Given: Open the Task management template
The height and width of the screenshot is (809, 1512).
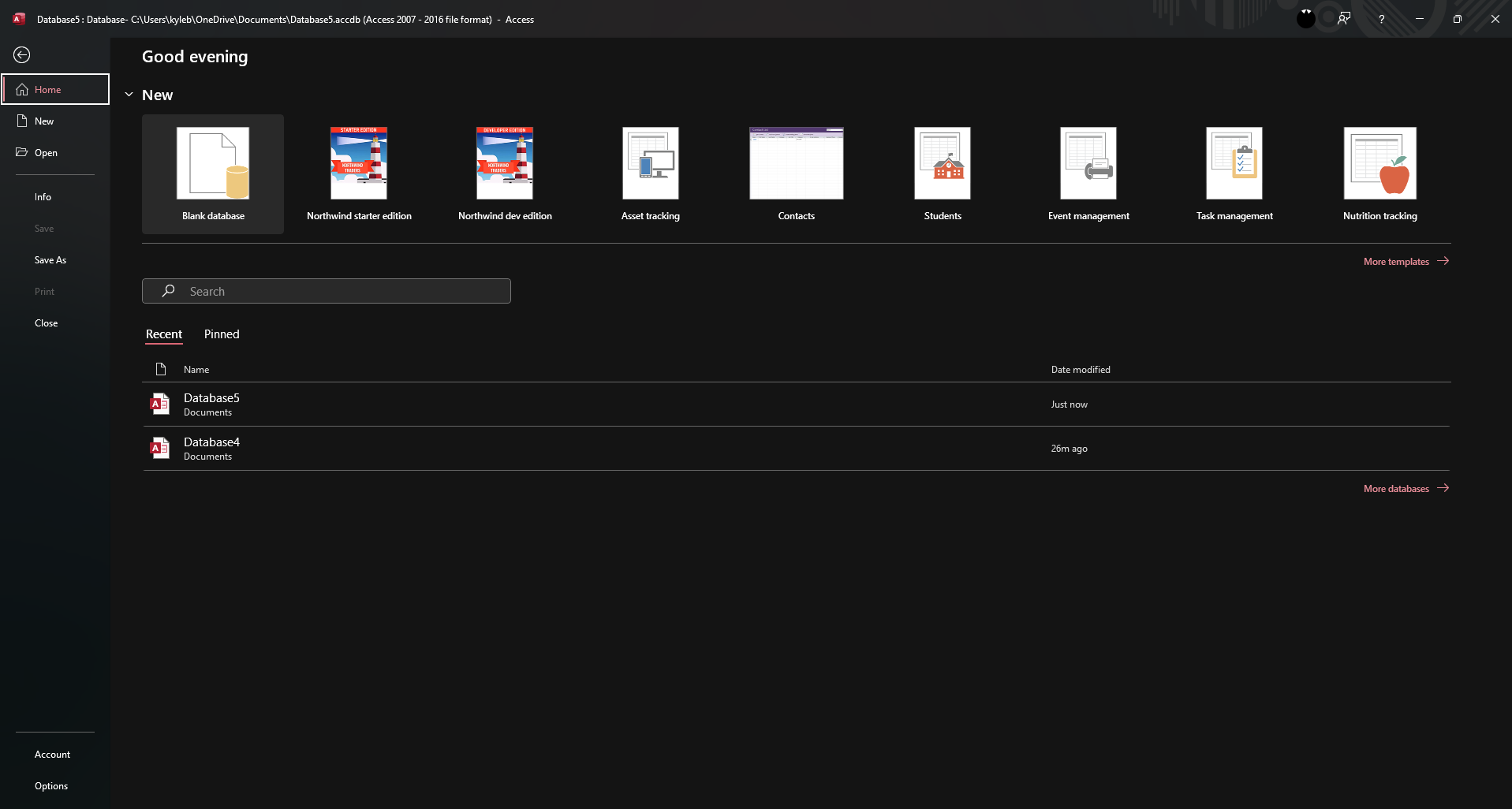Looking at the screenshot, I should 1234,174.
